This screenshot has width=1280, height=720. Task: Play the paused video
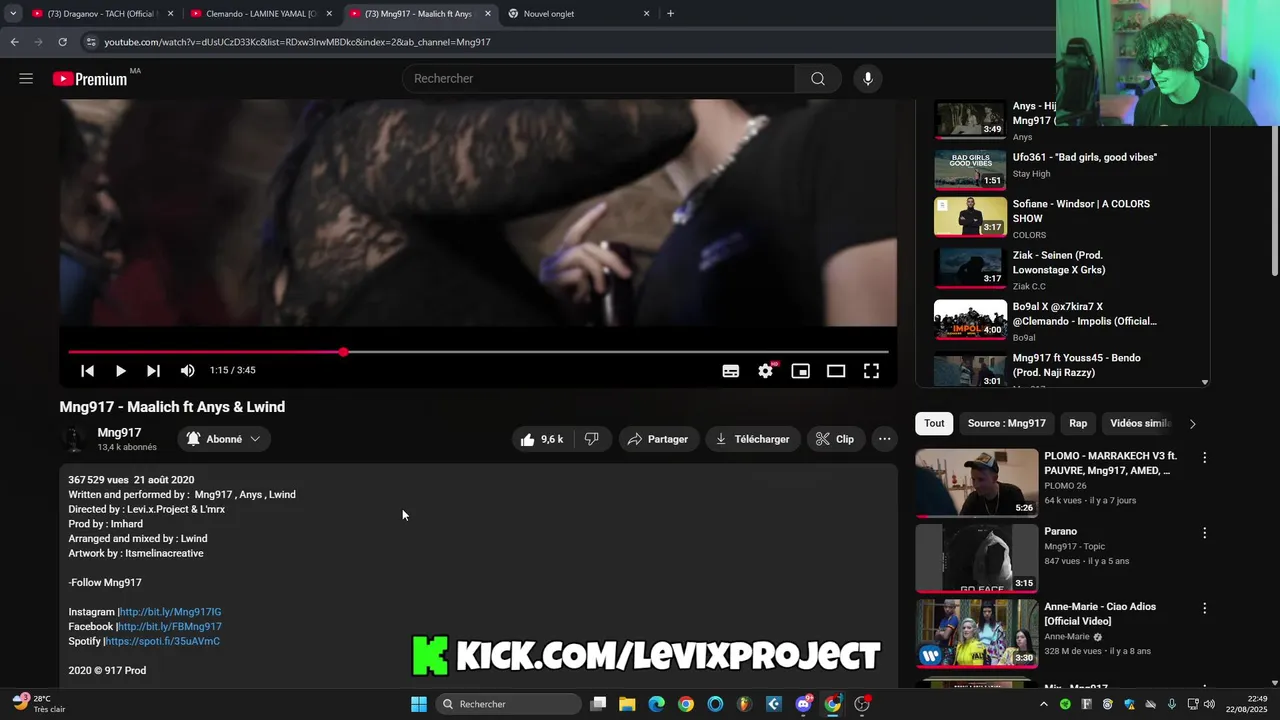click(x=120, y=371)
